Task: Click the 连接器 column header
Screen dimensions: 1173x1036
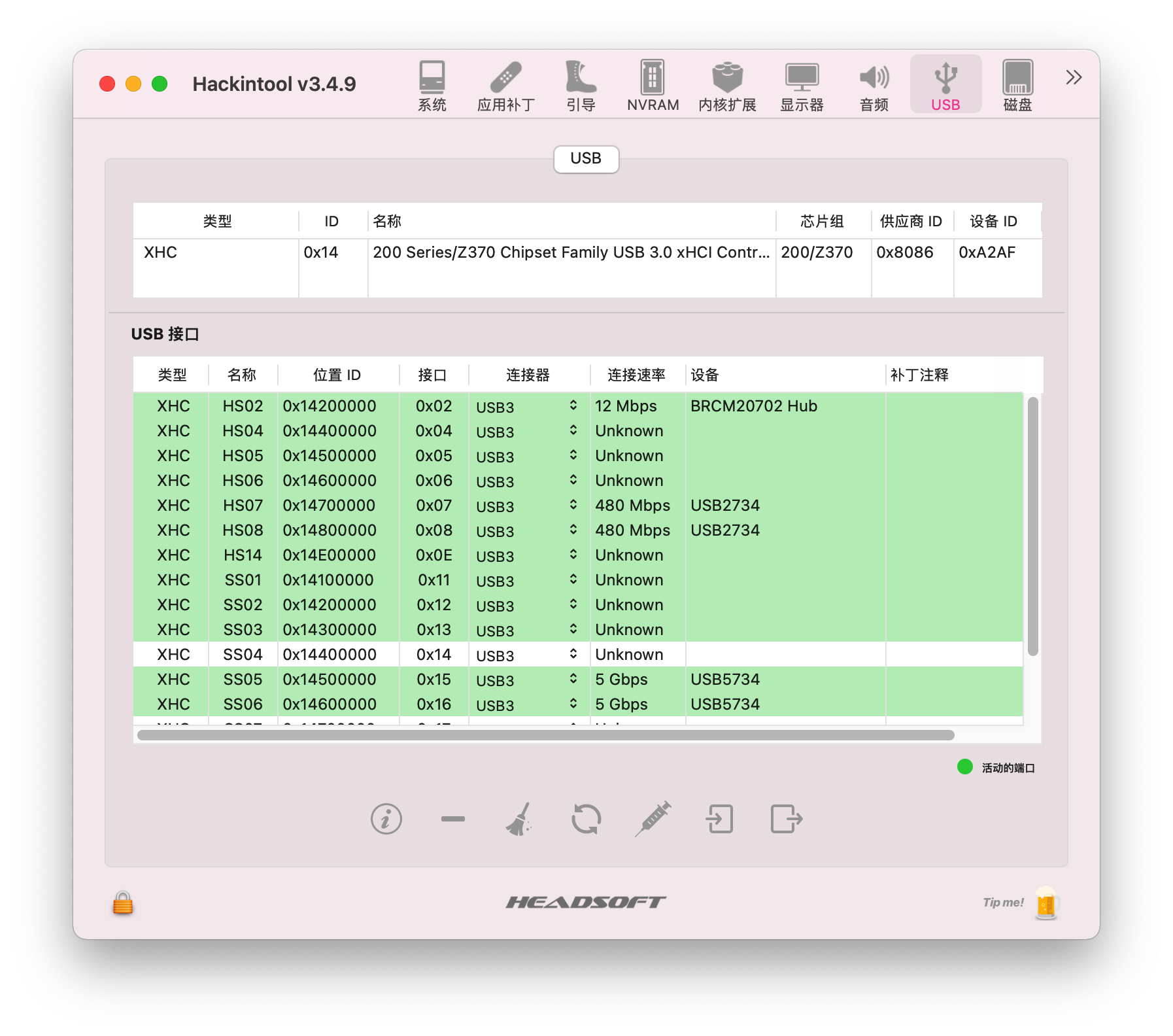Action: (x=528, y=375)
